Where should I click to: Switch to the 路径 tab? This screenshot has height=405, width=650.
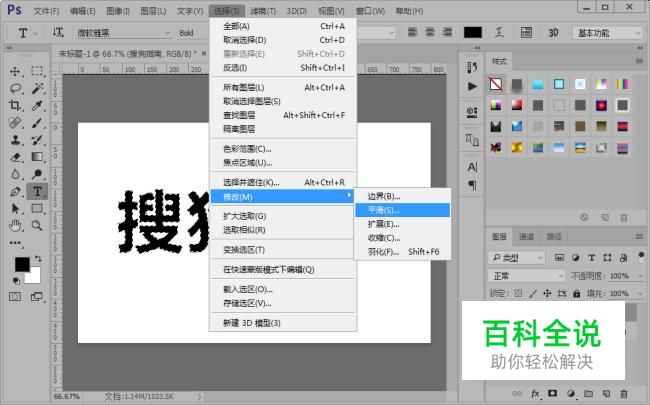553,237
